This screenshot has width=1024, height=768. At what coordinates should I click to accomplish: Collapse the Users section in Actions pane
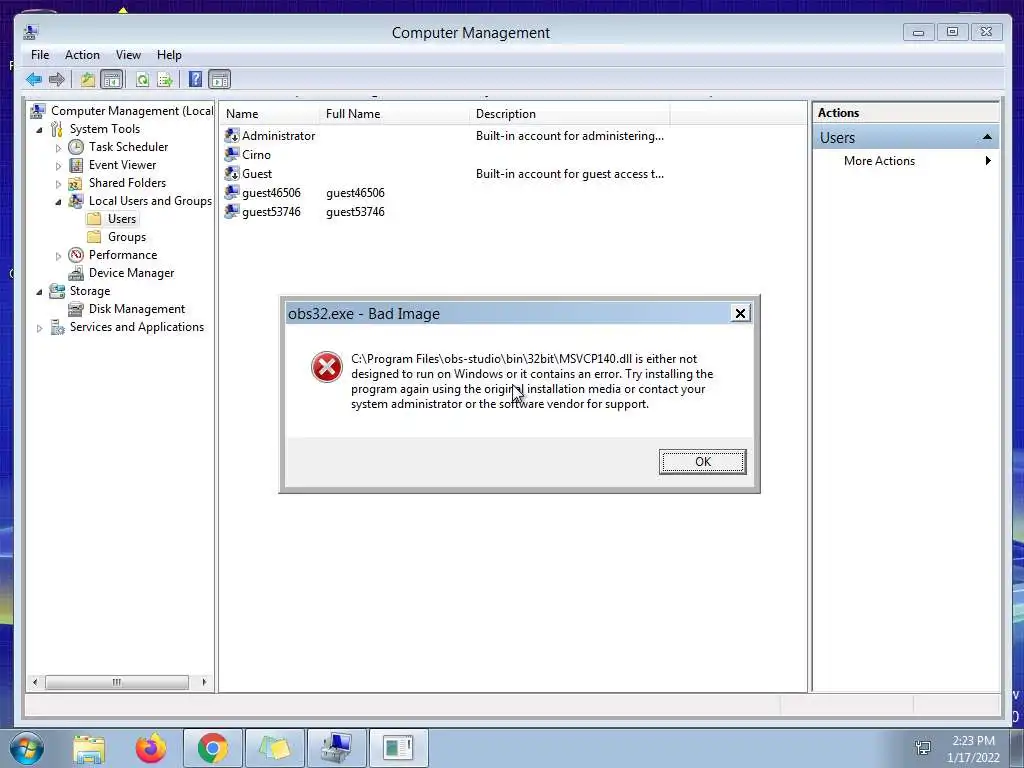pos(987,137)
